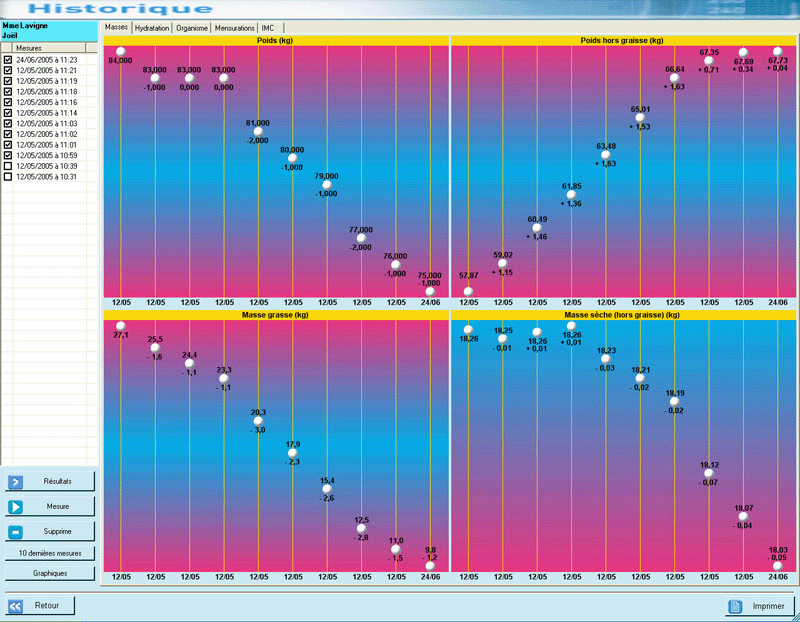
Task: Go to the Mensurations tab
Action: coord(235,28)
